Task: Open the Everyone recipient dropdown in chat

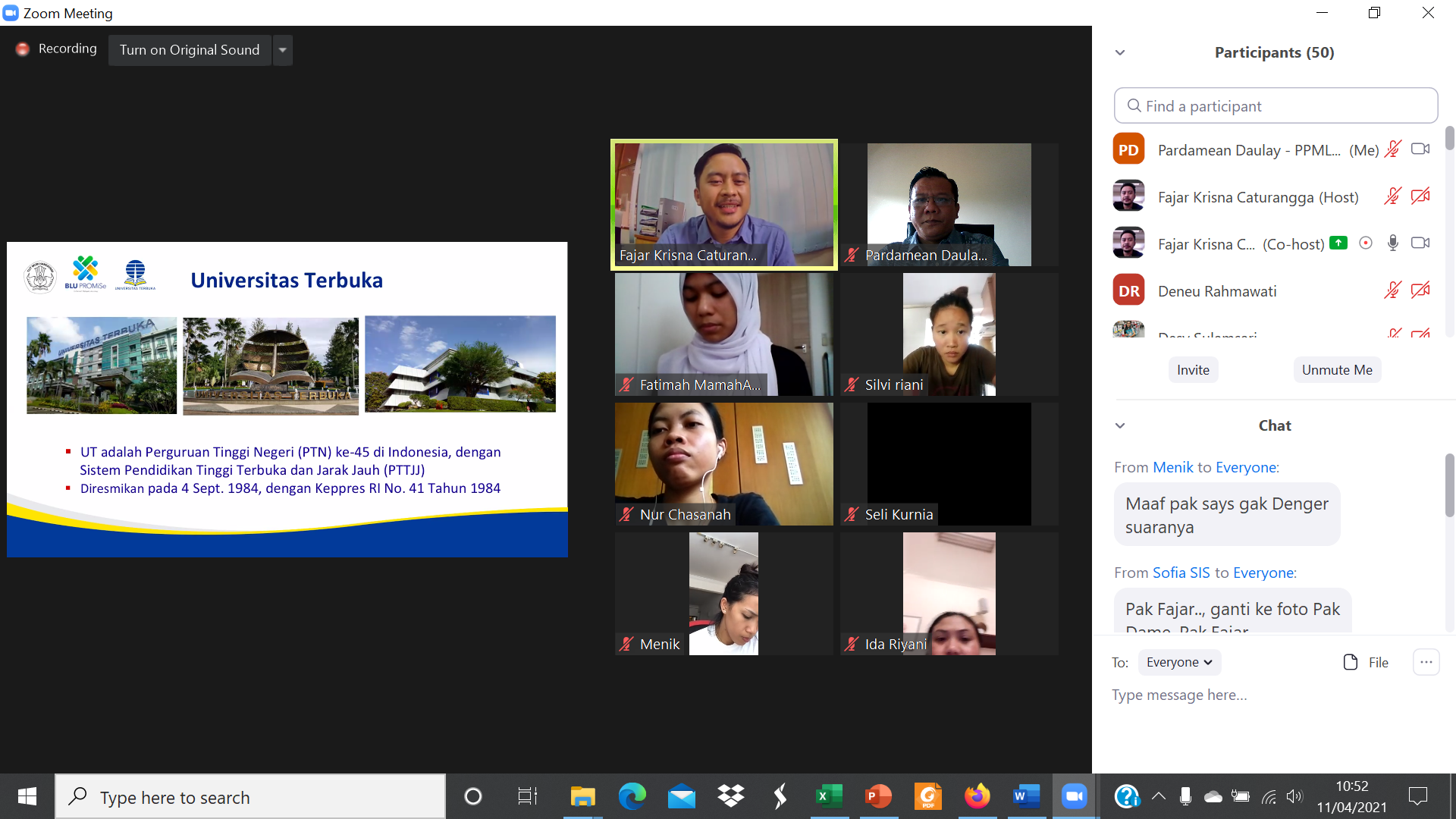Action: pyautogui.click(x=1179, y=662)
